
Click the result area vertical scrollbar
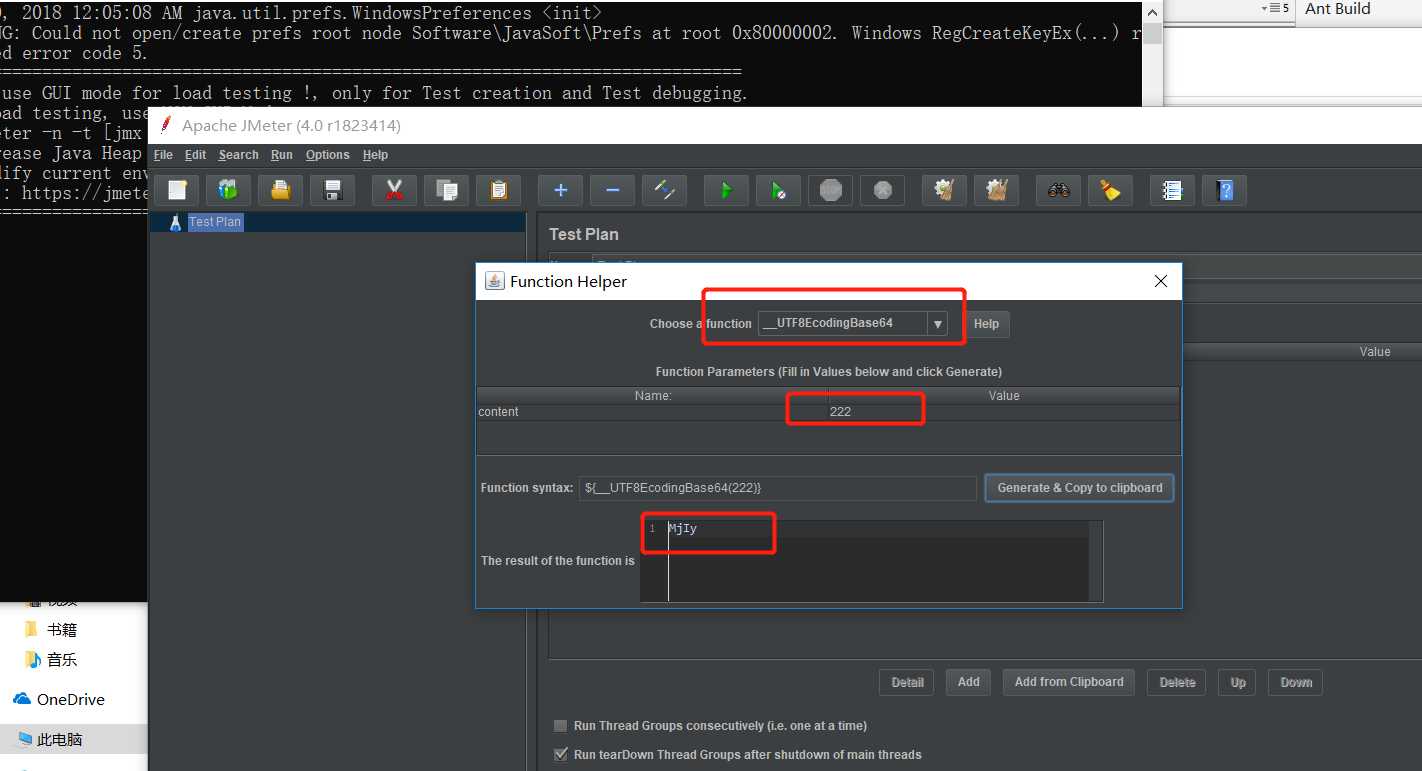[x=1097, y=561]
